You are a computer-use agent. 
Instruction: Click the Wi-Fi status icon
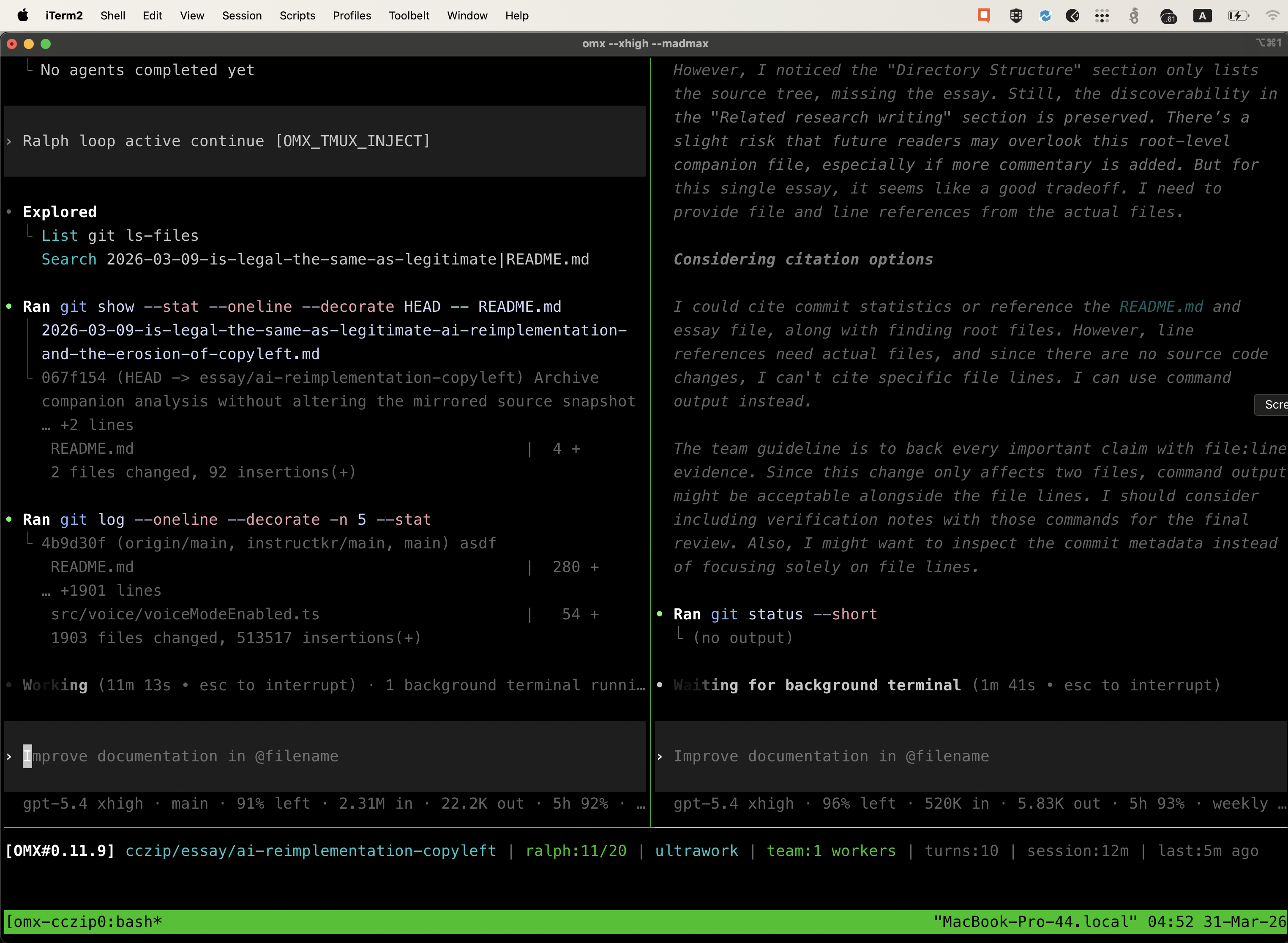click(x=1273, y=15)
